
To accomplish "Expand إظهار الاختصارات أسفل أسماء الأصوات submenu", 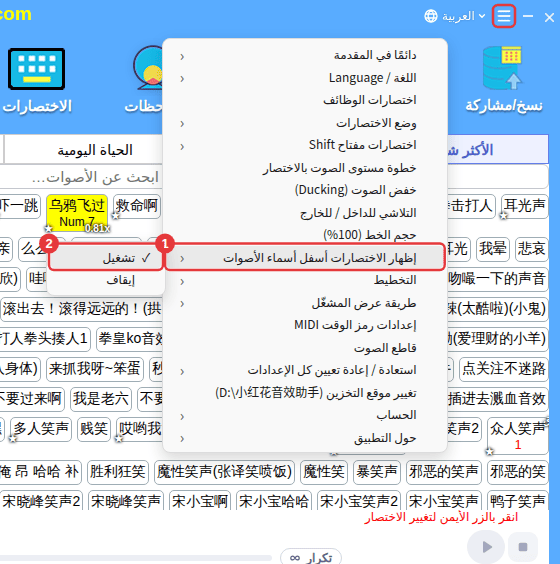I will 305,258.
